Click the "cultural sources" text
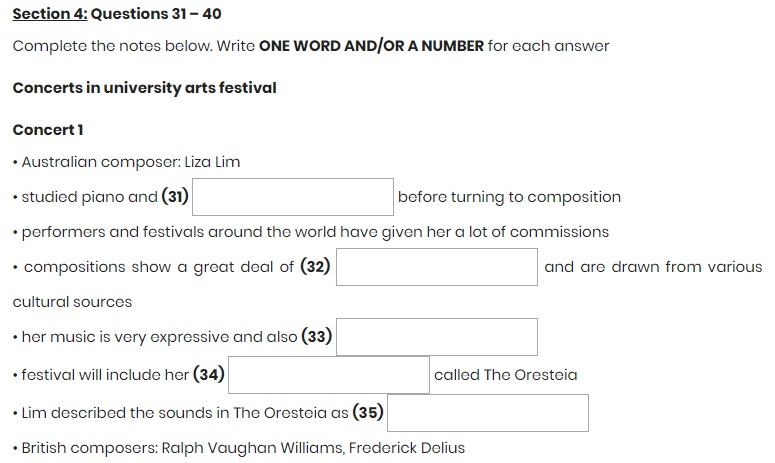The height and width of the screenshot is (463, 775). click(x=72, y=302)
